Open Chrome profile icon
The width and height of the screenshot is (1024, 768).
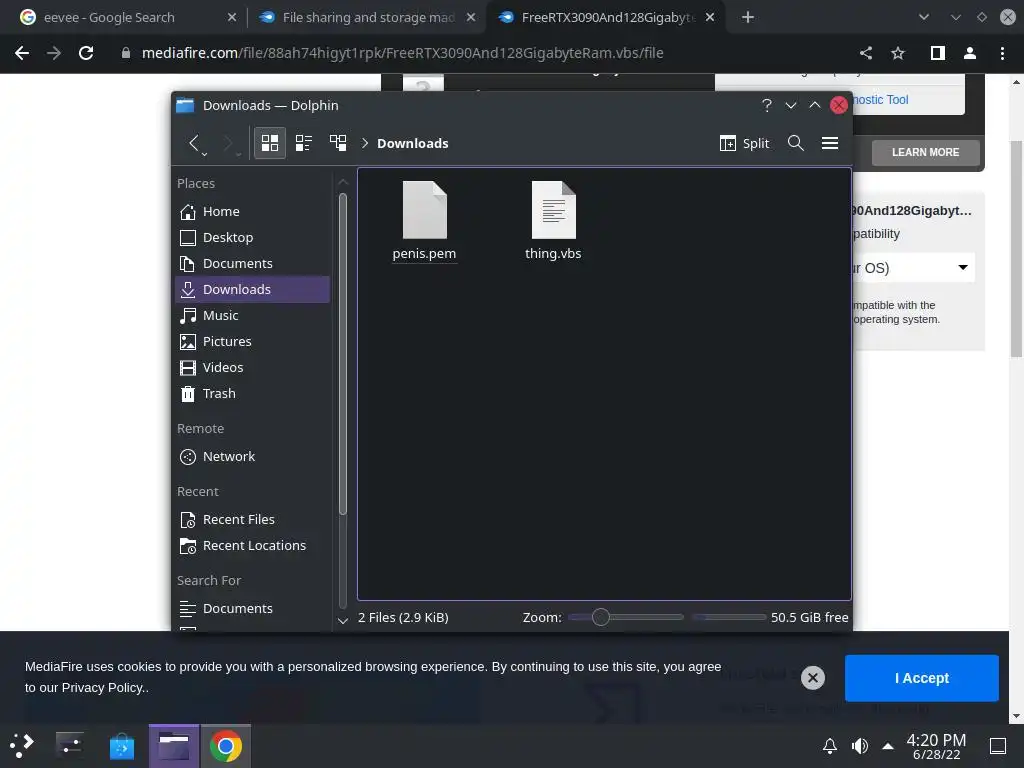tap(970, 54)
